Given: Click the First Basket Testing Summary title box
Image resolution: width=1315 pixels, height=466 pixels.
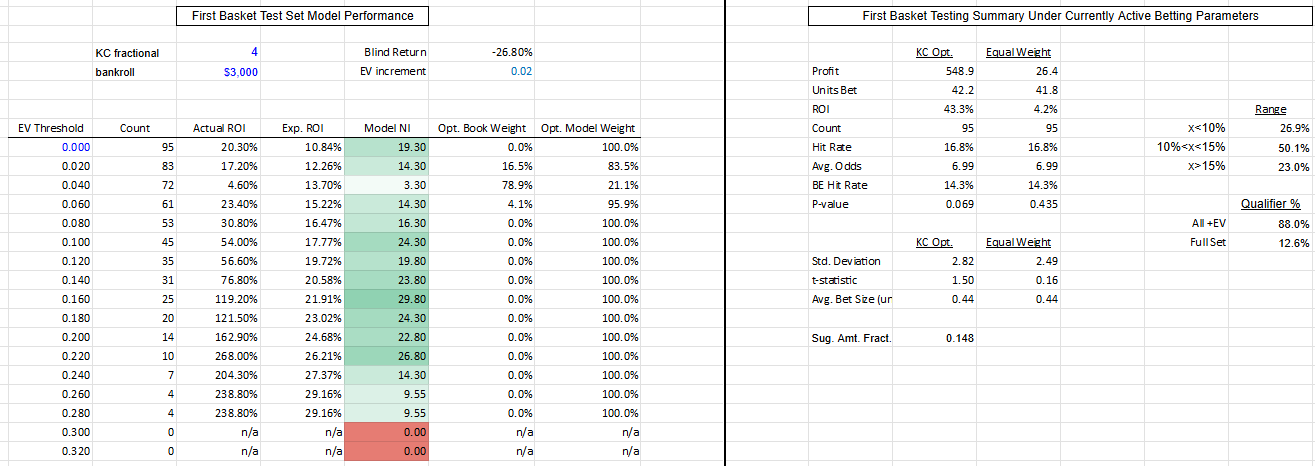Looking at the screenshot, I should [1060, 16].
